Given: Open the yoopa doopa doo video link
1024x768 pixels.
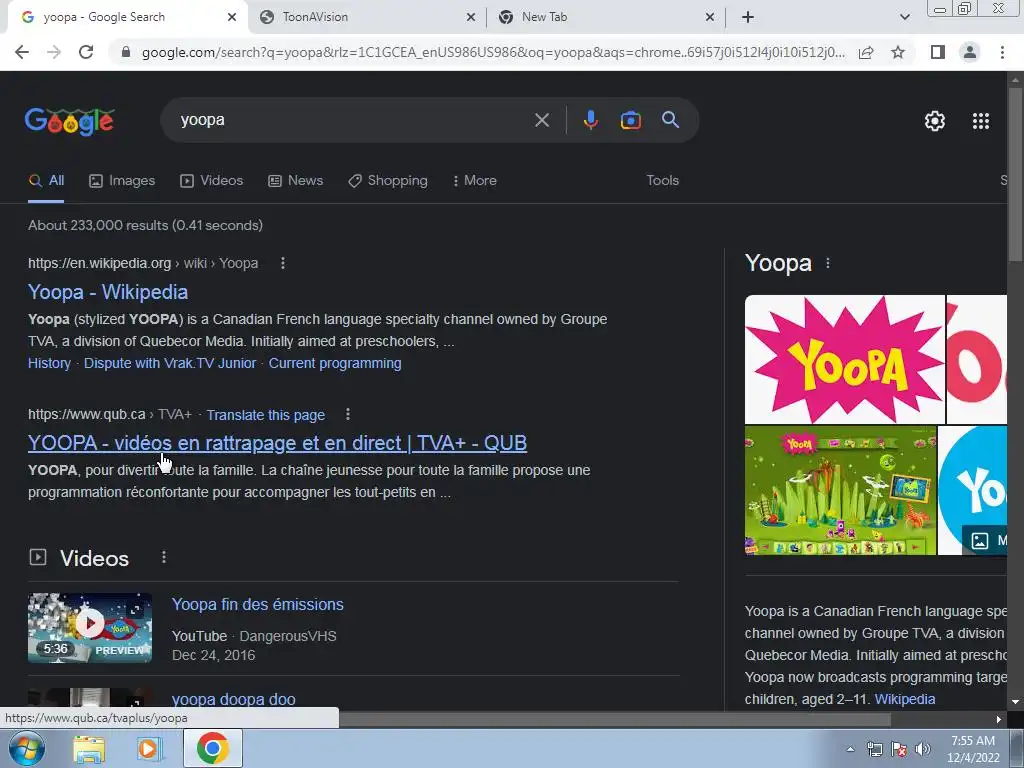Looking at the screenshot, I should coord(233,699).
